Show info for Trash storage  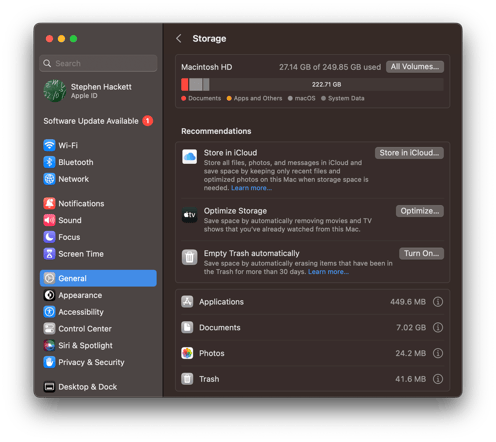tap(438, 379)
